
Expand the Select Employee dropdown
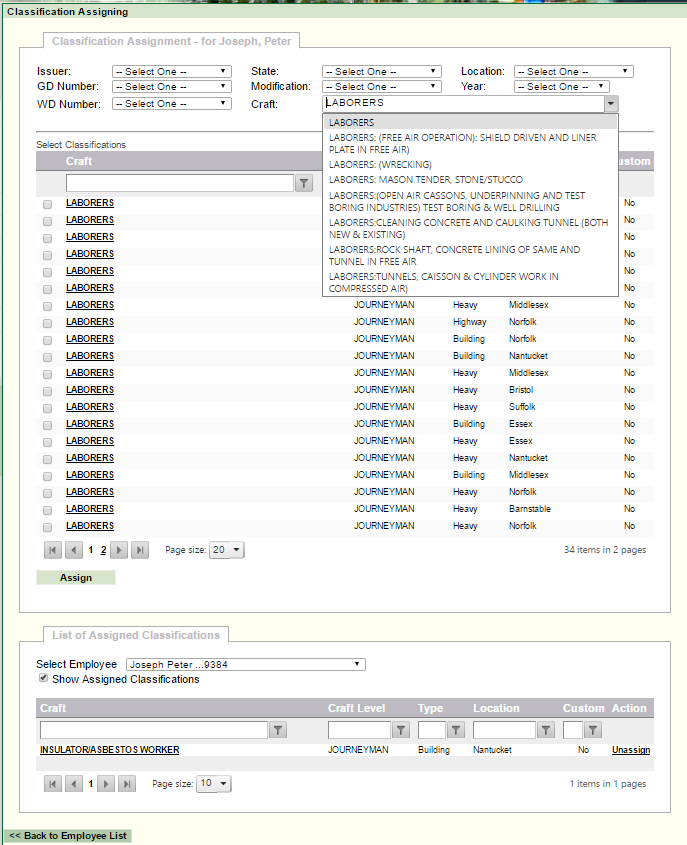click(x=245, y=664)
